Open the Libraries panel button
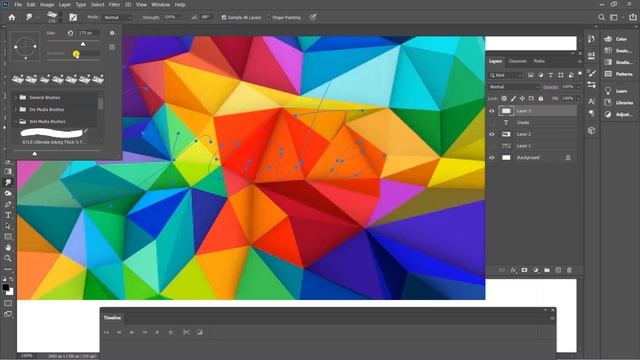The height and width of the screenshot is (360, 640). pyautogui.click(x=619, y=102)
